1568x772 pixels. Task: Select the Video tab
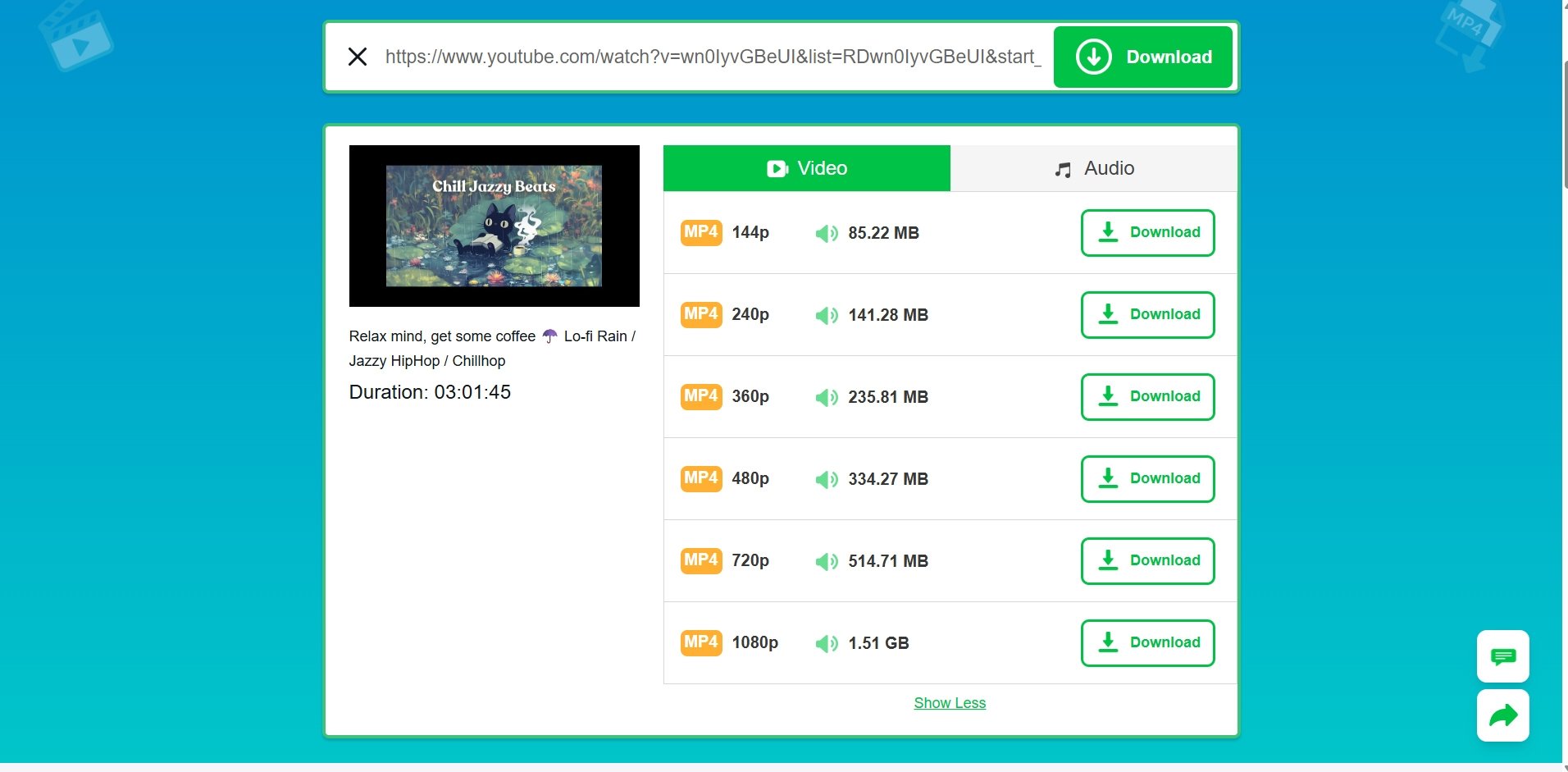click(x=807, y=168)
